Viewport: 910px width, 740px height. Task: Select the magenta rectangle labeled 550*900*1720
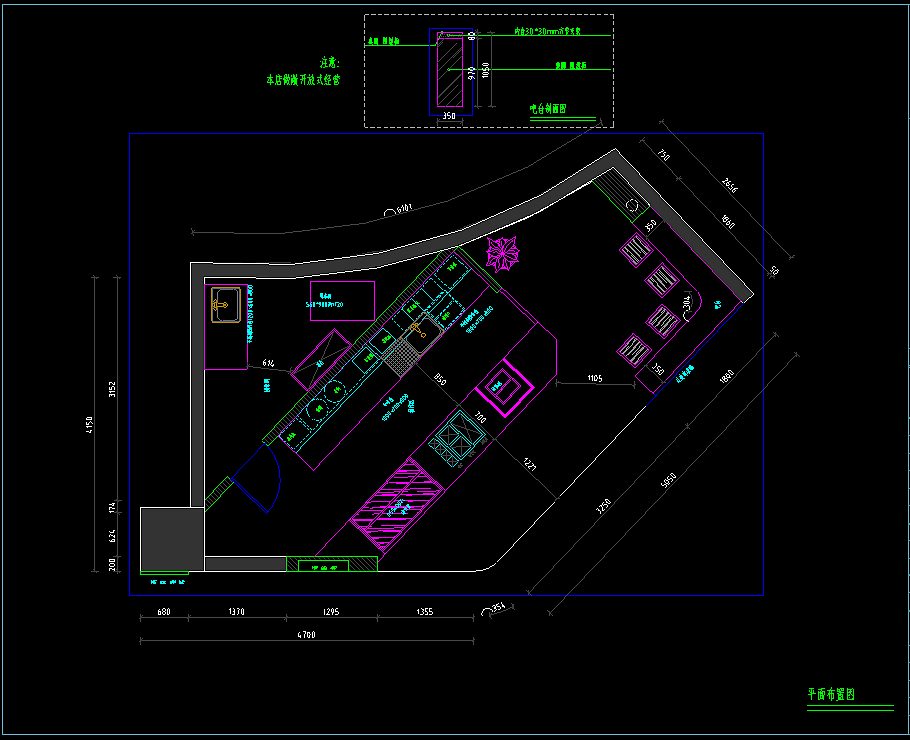pyautogui.click(x=342, y=301)
